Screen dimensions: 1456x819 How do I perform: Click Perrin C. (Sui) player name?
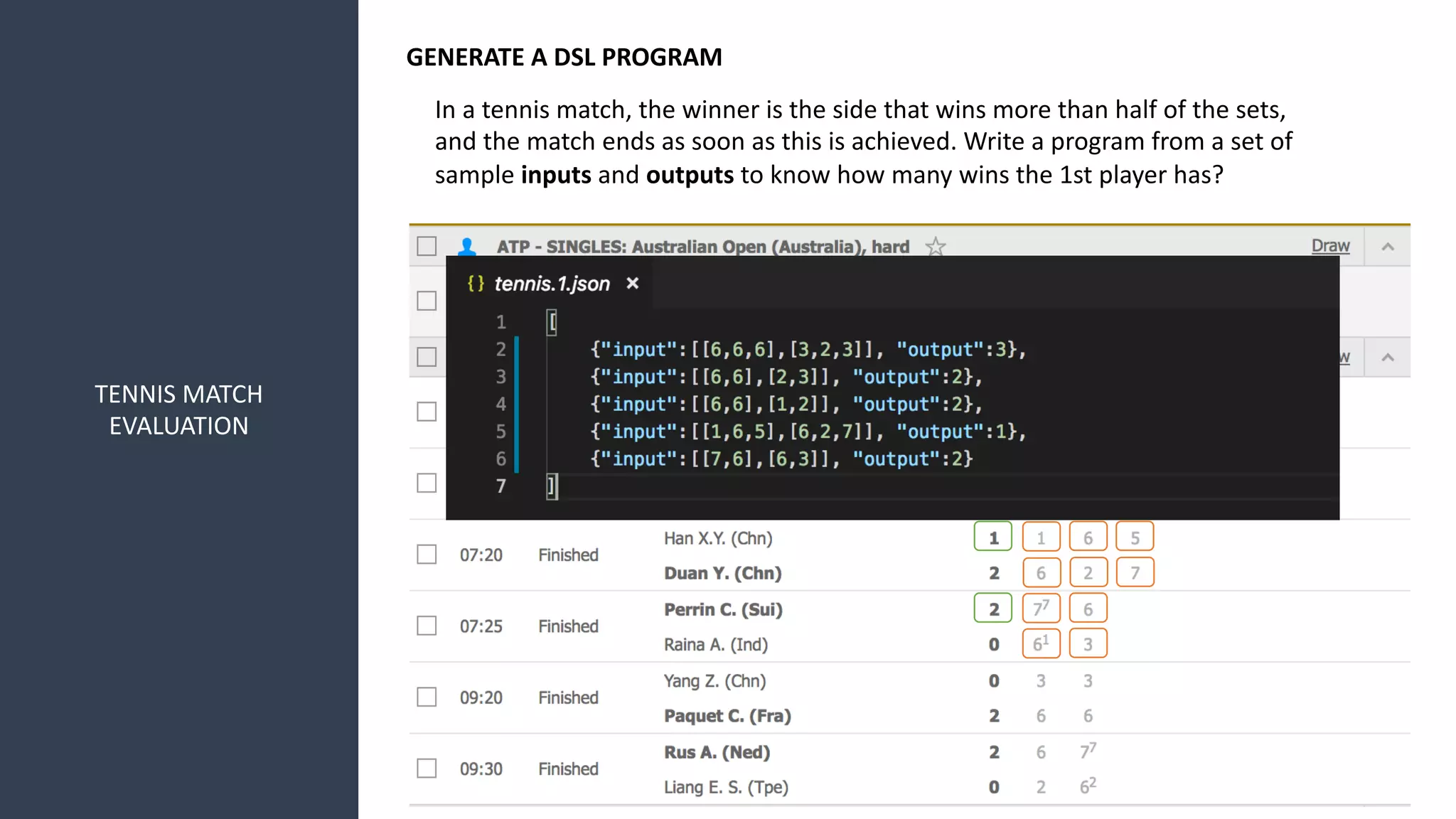[723, 609]
